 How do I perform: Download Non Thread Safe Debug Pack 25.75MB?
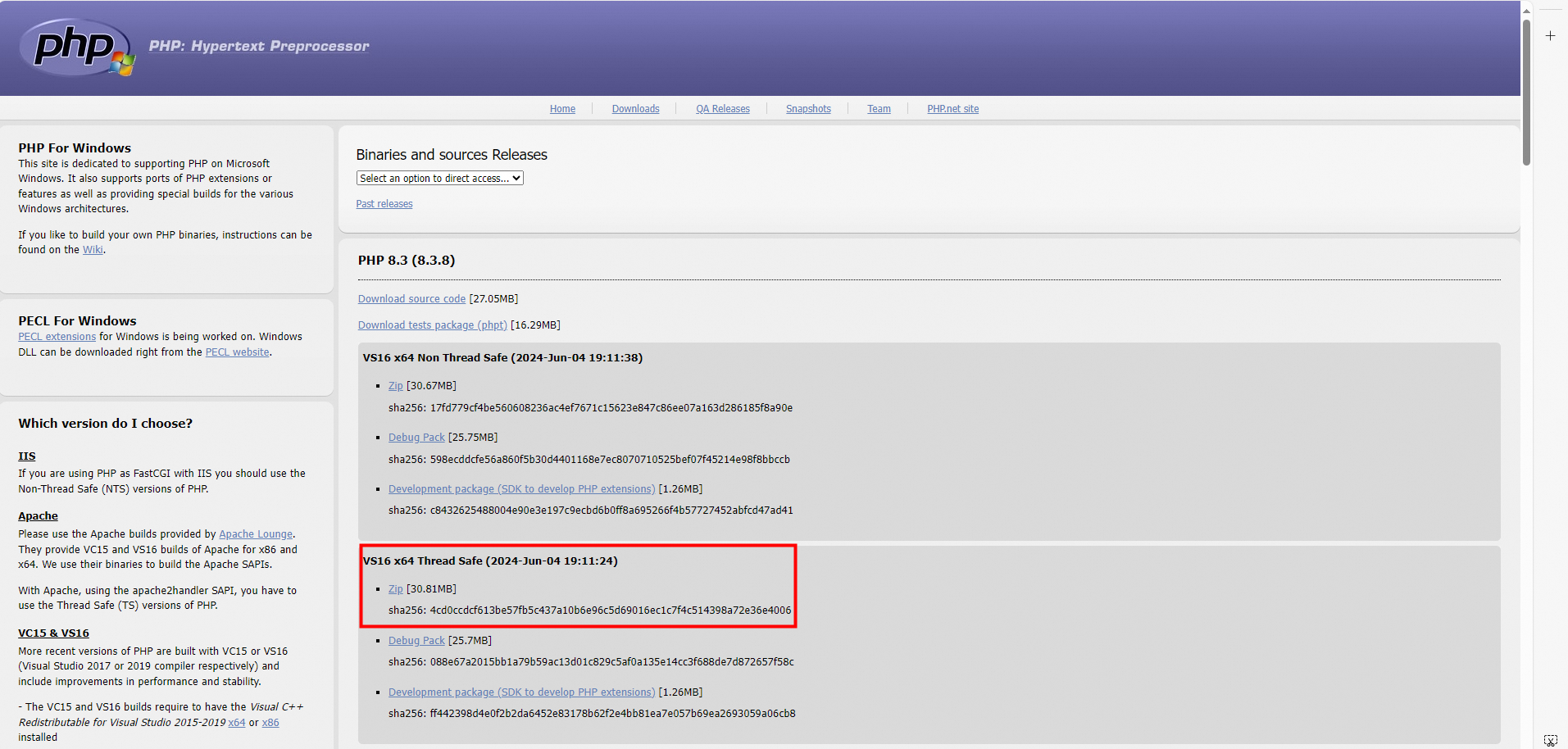[416, 438]
